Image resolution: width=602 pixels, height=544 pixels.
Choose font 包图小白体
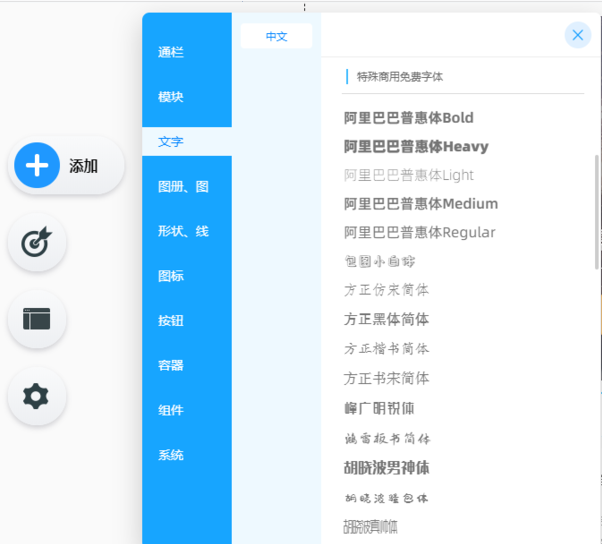[380, 261]
